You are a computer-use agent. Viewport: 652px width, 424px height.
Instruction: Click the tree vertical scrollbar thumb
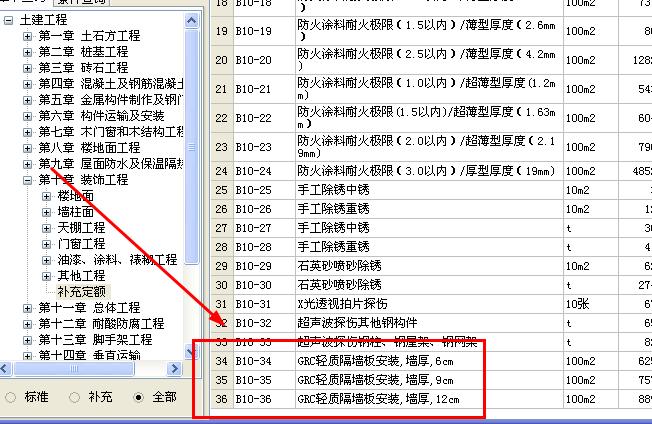point(192,146)
